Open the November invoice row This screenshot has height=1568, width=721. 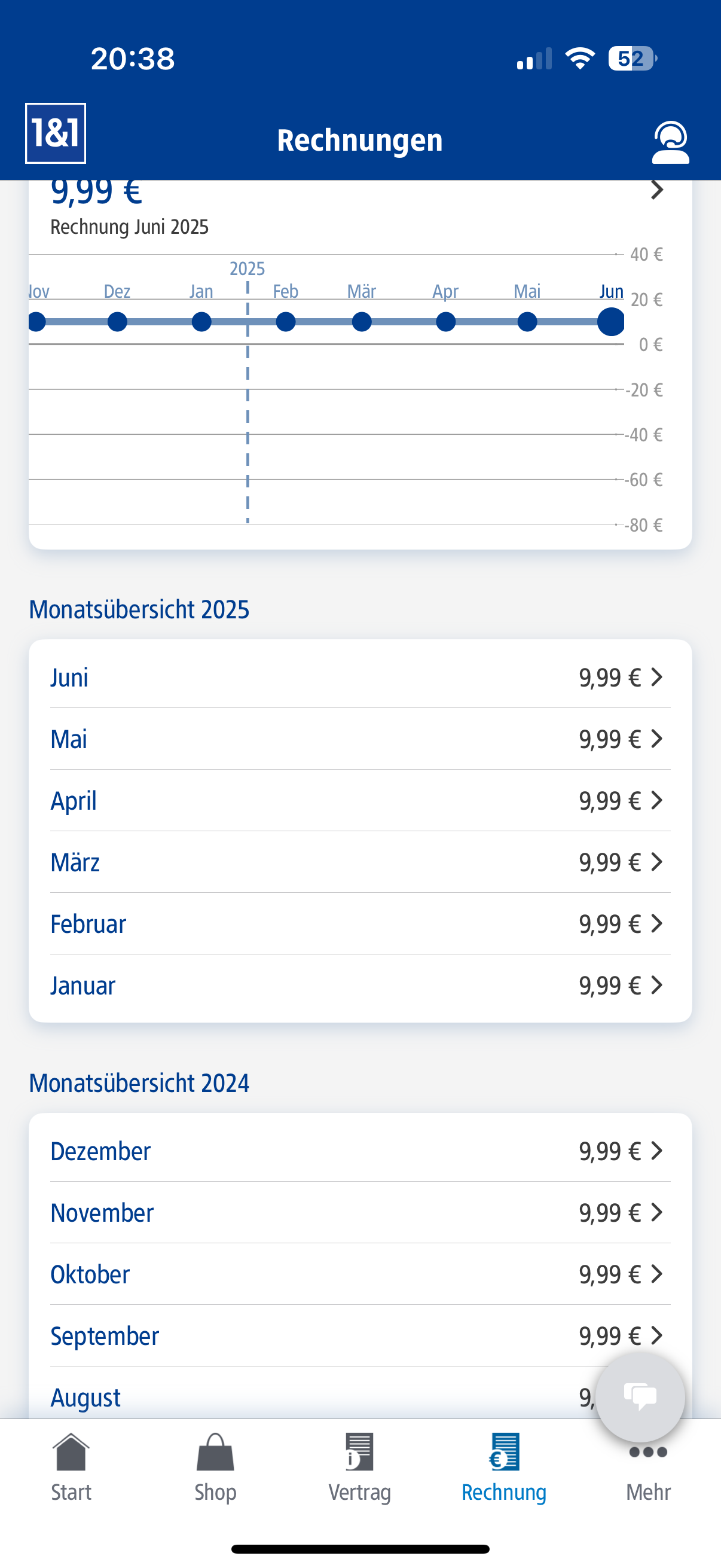coord(360,1213)
